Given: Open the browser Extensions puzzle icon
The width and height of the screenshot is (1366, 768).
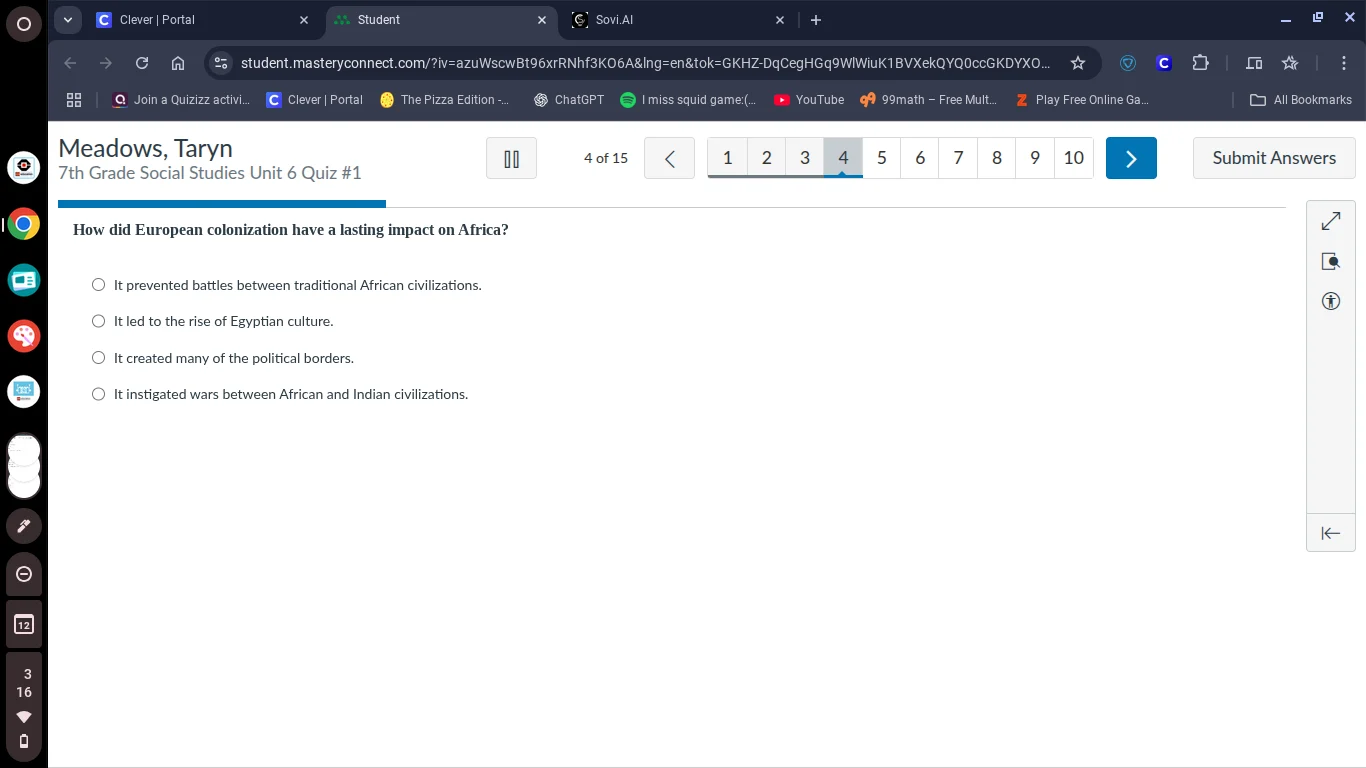Looking at the screenshot, I should click(1200, 63).
